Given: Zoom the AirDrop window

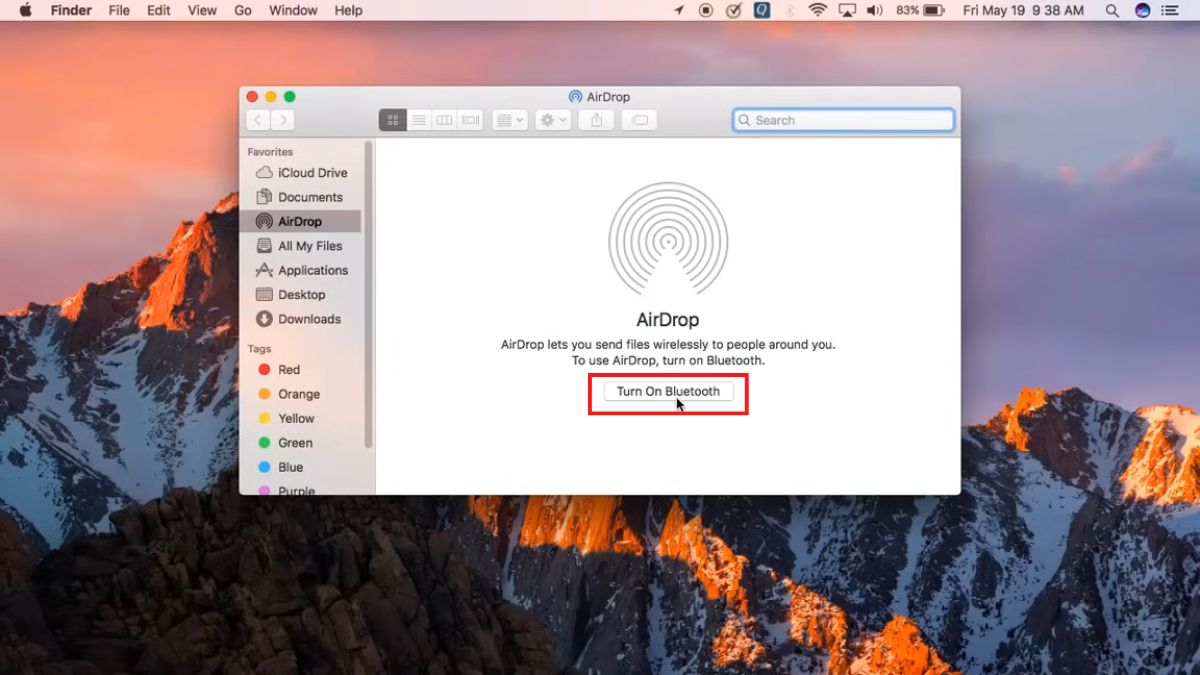Looking at the screenshot, I should pyautogui.click(x=290, y=97).
